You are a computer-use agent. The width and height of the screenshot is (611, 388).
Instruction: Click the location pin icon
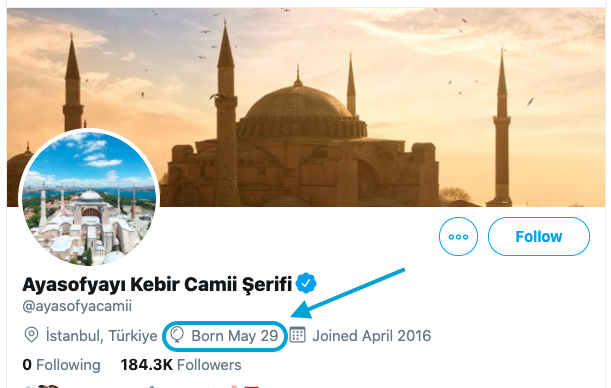31,335
